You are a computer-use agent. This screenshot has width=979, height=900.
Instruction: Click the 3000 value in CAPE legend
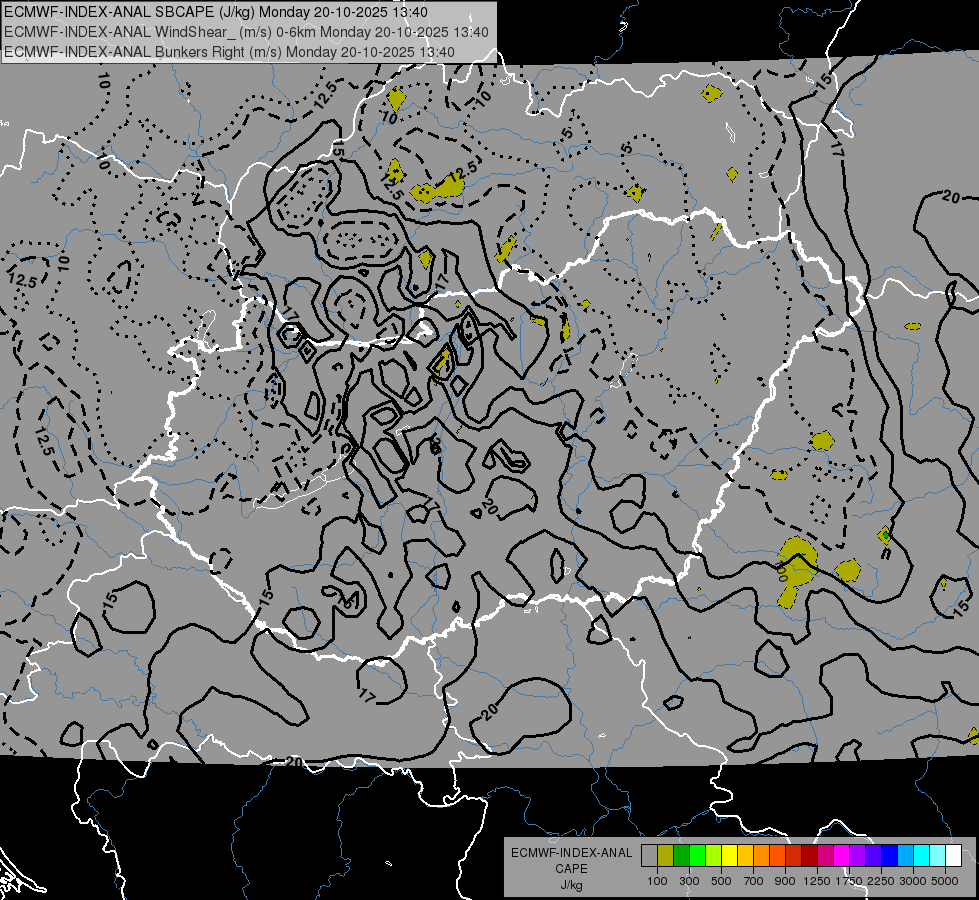913,881
